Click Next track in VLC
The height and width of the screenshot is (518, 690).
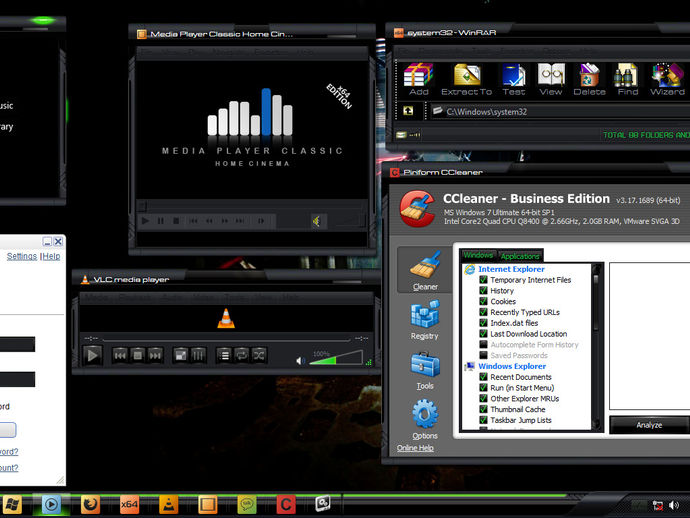tap(155, 355)
